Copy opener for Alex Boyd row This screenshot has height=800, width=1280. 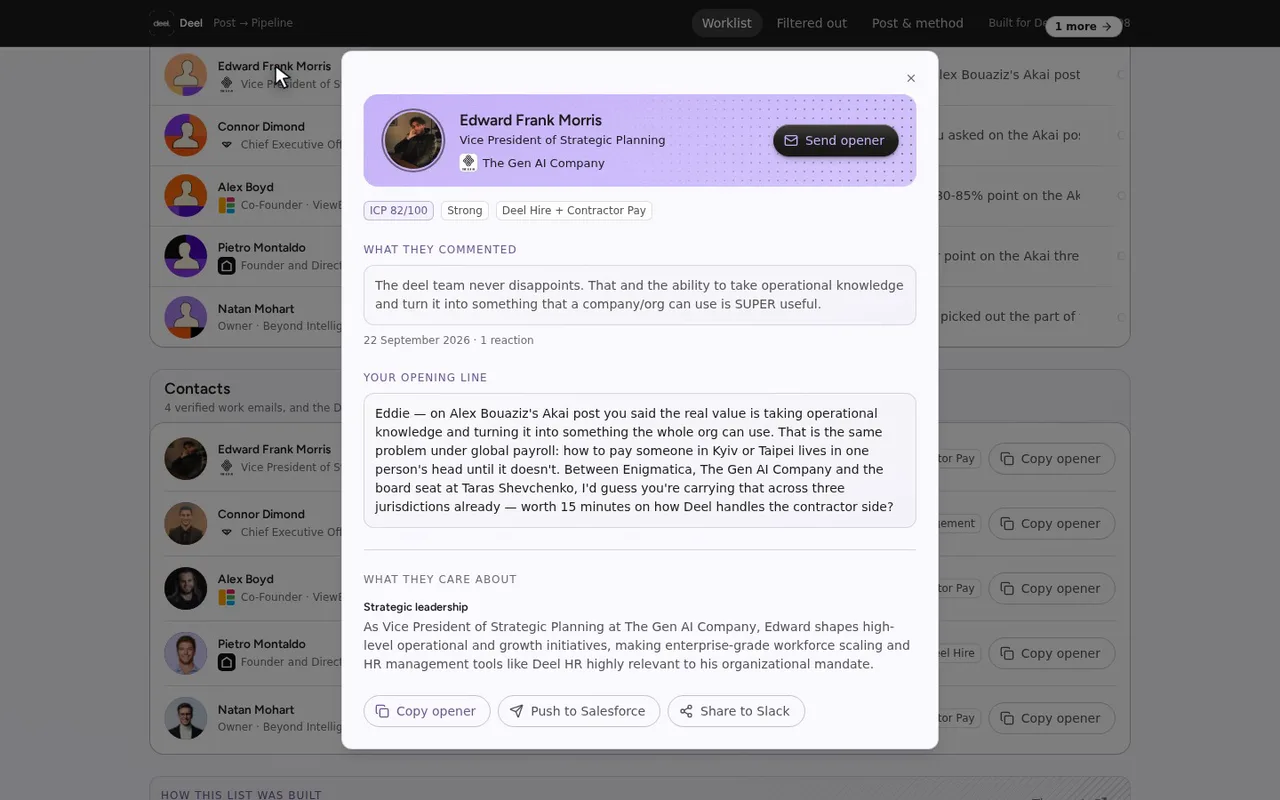click(1051, 588)
